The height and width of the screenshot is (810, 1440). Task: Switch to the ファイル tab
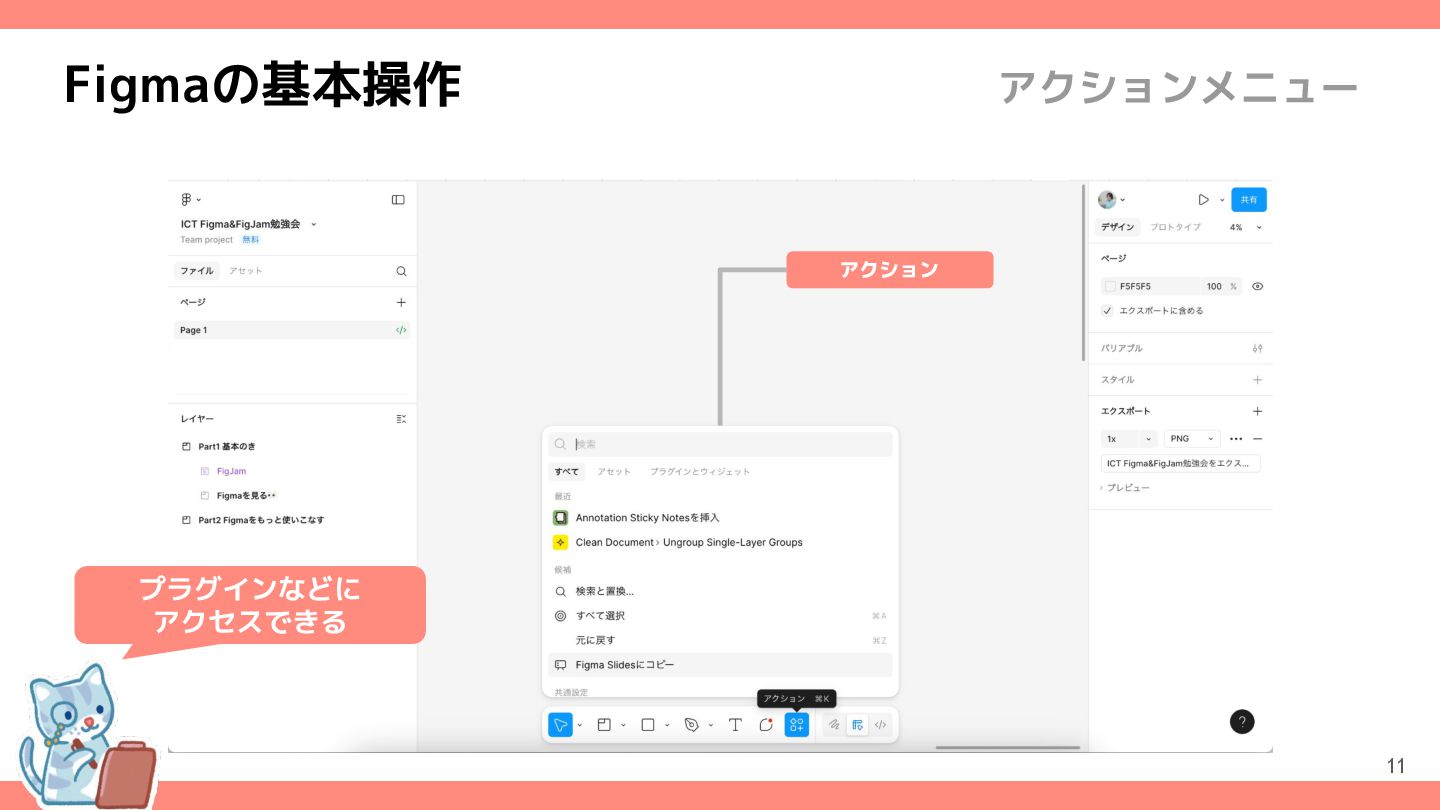pos(196,271)
